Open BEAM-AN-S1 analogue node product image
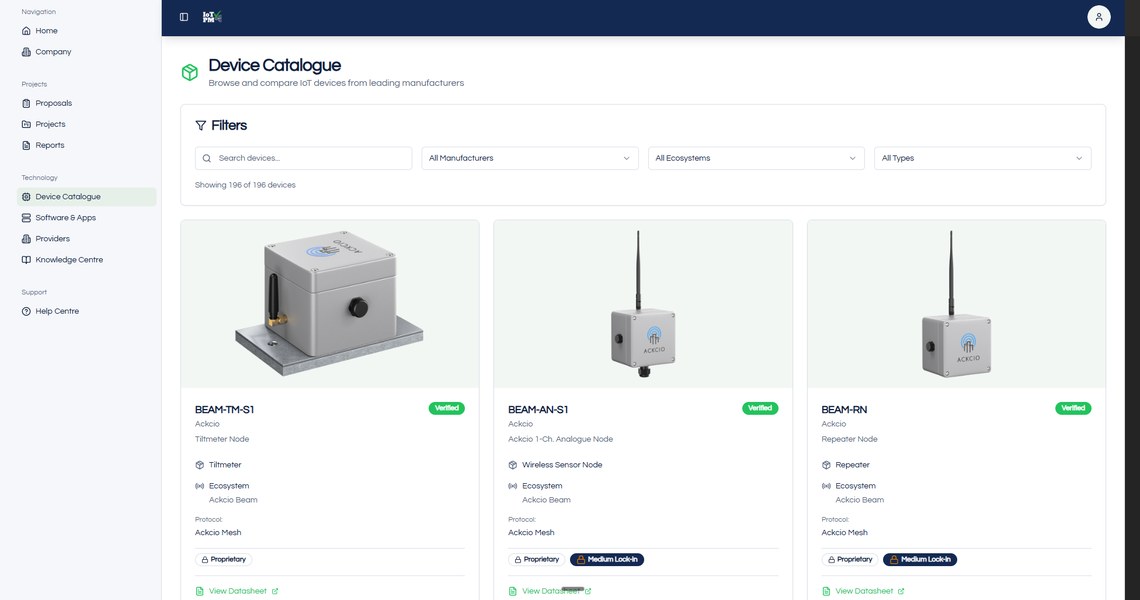1140x600 pixels. [x=643, y=304]
